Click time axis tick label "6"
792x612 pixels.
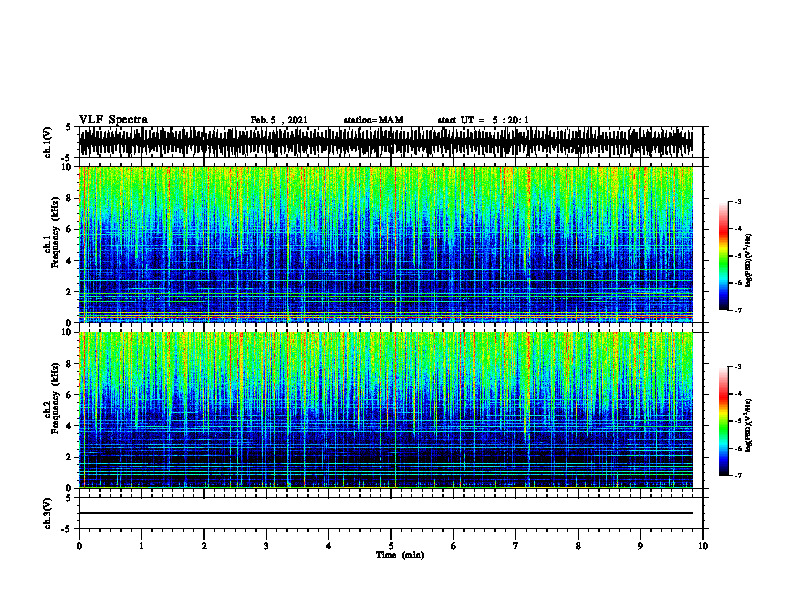[x=454, y=546]
